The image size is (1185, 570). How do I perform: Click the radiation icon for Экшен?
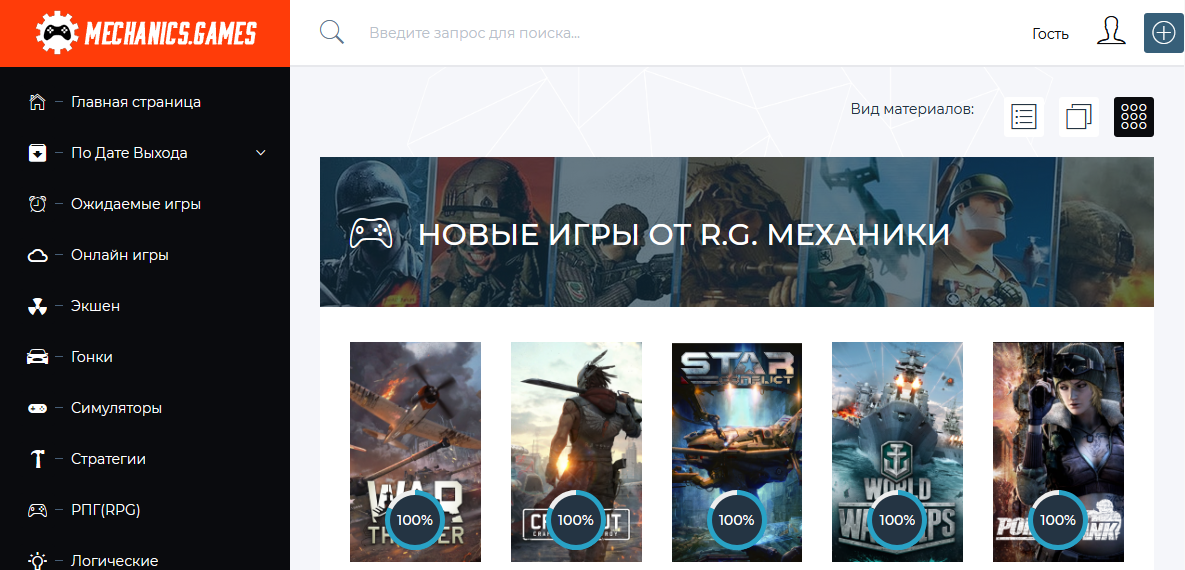[x=37, y=306]
